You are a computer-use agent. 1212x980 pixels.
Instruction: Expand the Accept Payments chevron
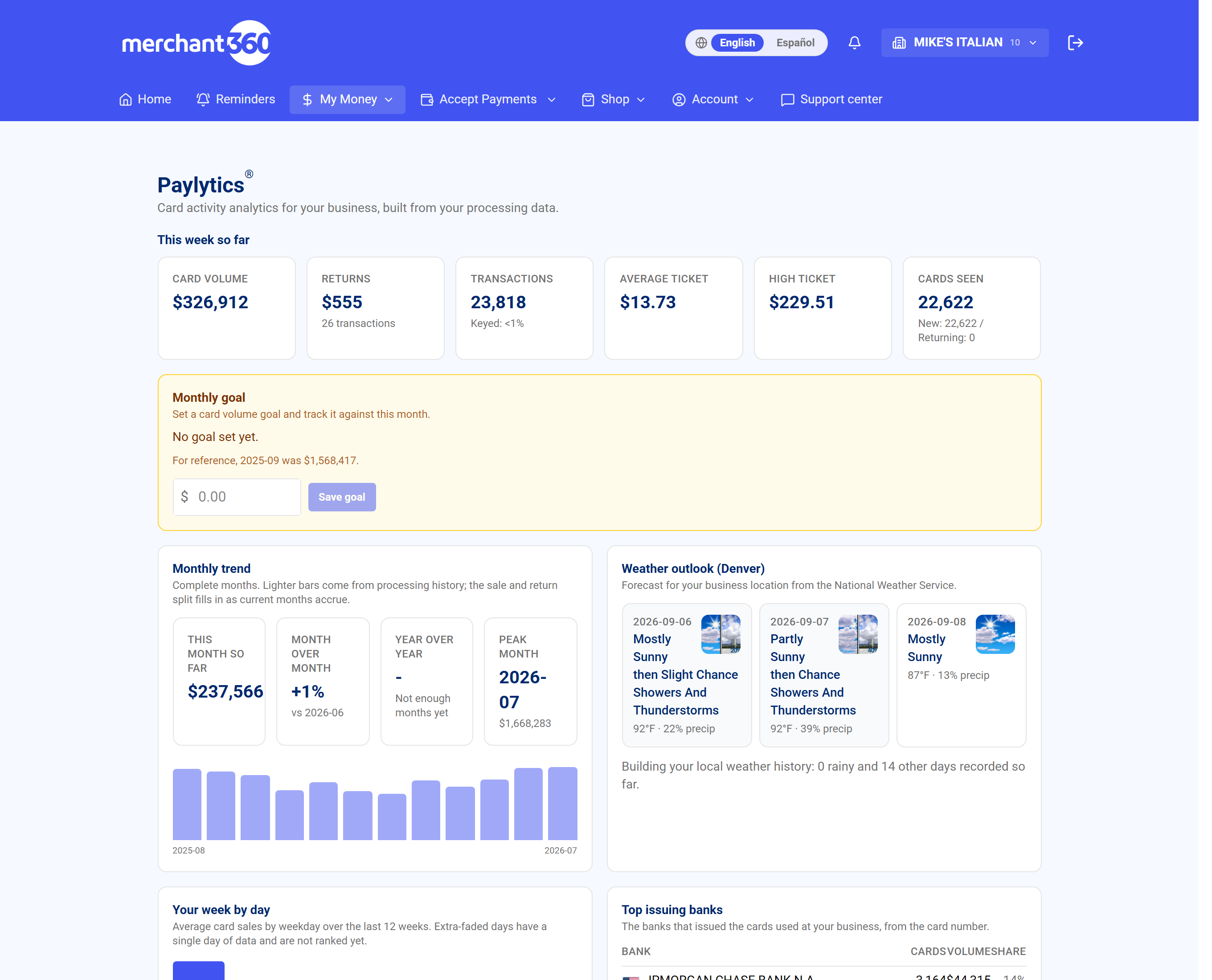[x=552, y=100]
